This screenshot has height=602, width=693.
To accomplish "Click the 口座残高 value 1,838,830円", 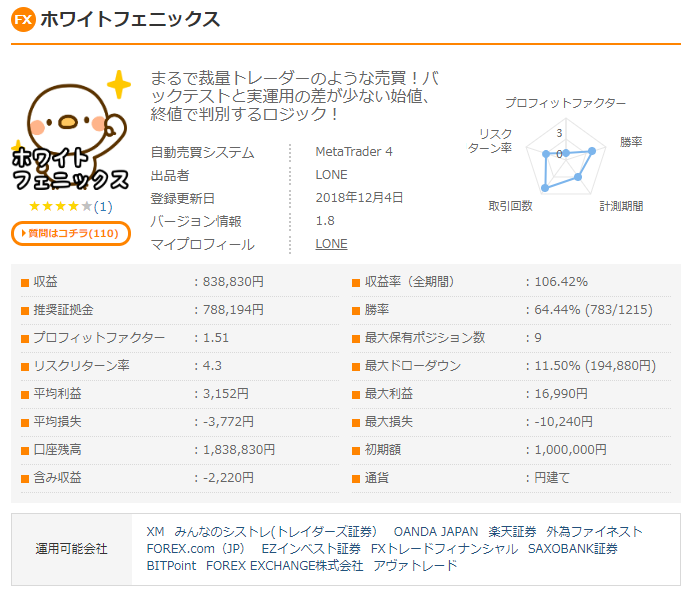I will (239, 450).
